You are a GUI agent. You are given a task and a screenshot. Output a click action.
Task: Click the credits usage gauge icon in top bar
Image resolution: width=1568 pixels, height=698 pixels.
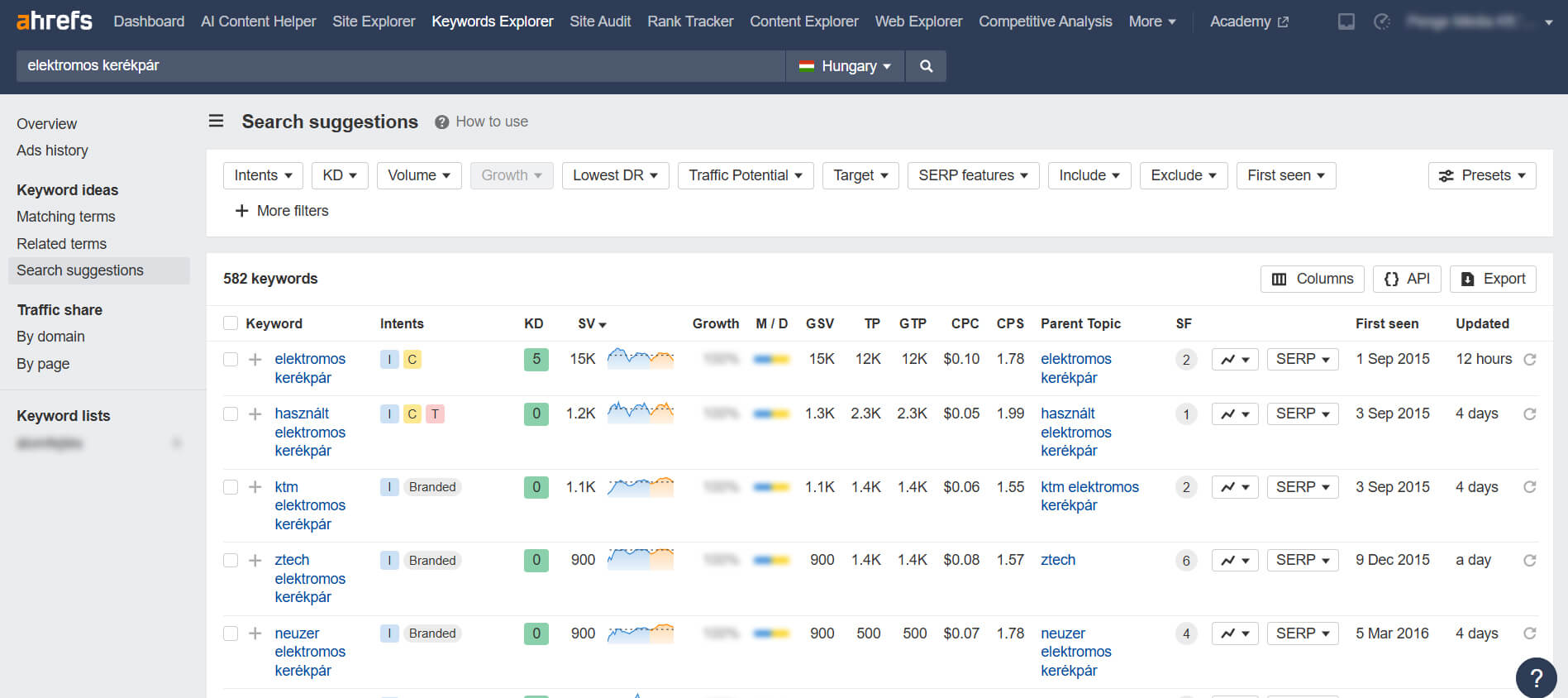1382,22
